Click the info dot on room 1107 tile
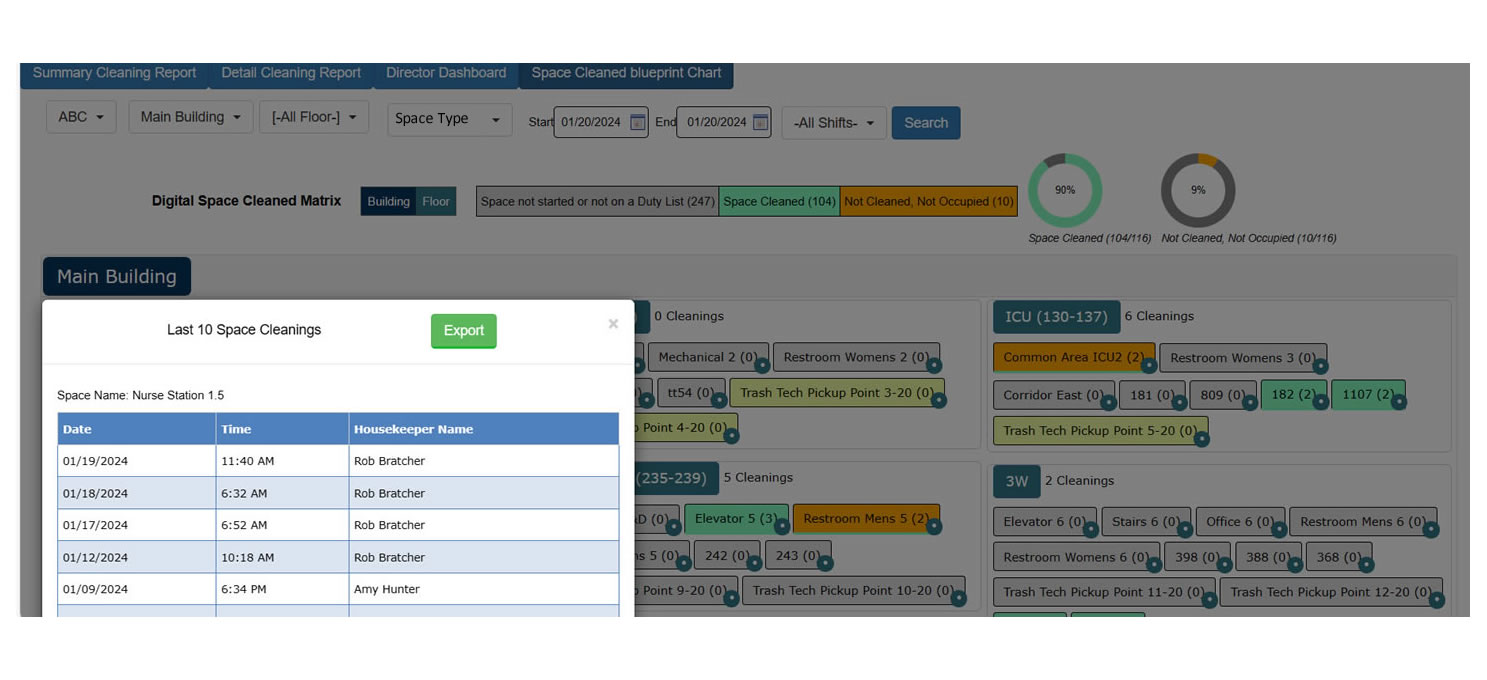Viewport: 1487px width, 680px height. [1398, 402]
